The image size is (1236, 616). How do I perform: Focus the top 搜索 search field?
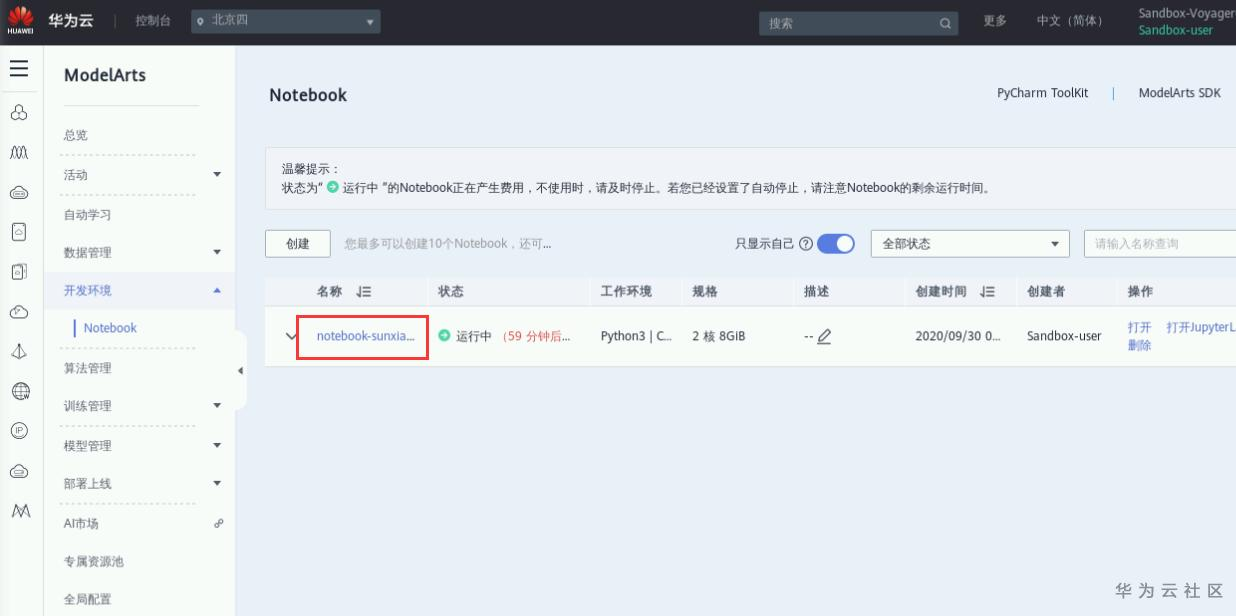858,23
